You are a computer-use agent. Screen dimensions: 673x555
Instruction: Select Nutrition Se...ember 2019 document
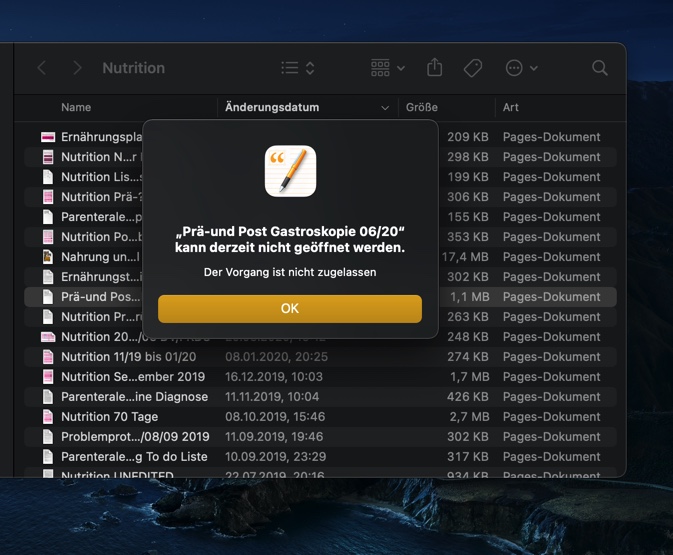132,377
